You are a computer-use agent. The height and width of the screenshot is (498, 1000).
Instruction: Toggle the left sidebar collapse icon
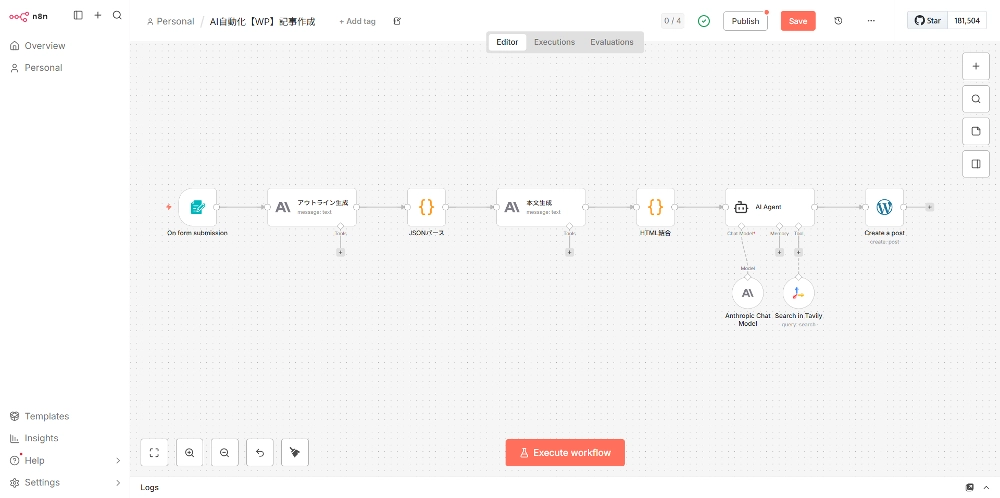click(x=78, y=15)
